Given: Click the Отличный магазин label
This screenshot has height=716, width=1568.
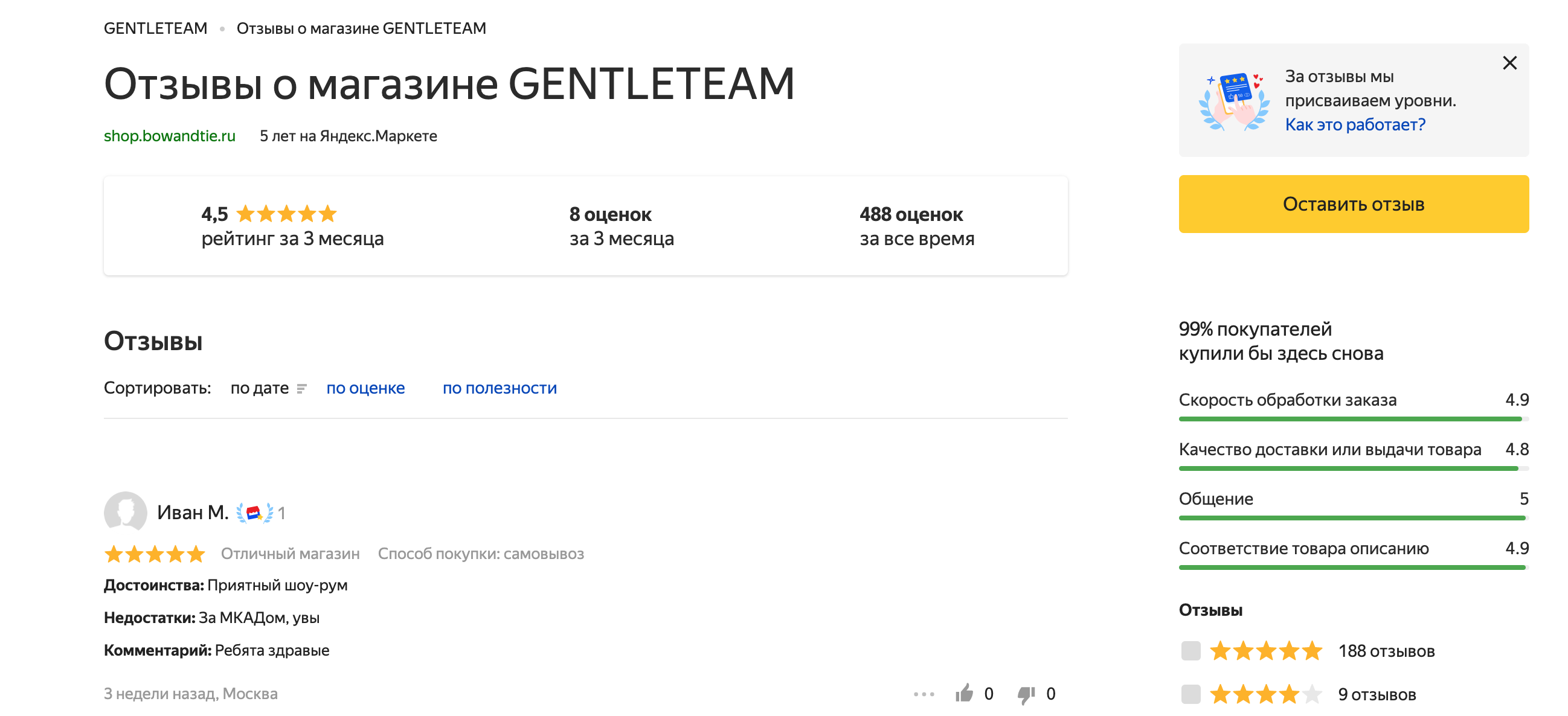Looking at the screenshot, I should pos(290,554).
